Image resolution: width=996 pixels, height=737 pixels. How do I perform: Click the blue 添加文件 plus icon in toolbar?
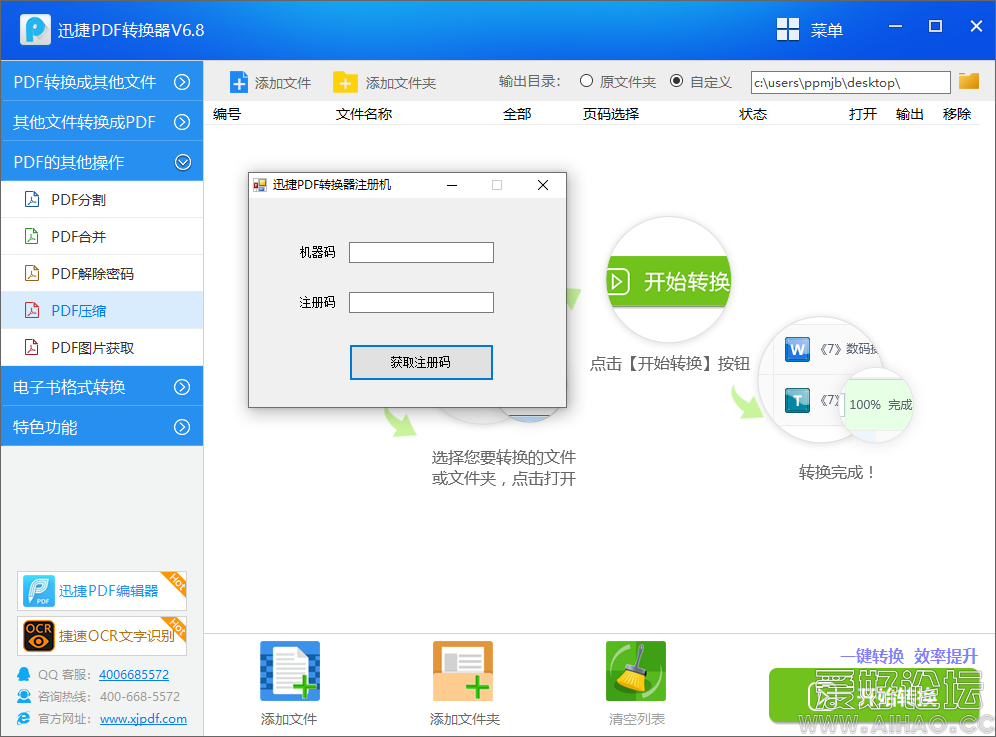click(x=239, y=83)
